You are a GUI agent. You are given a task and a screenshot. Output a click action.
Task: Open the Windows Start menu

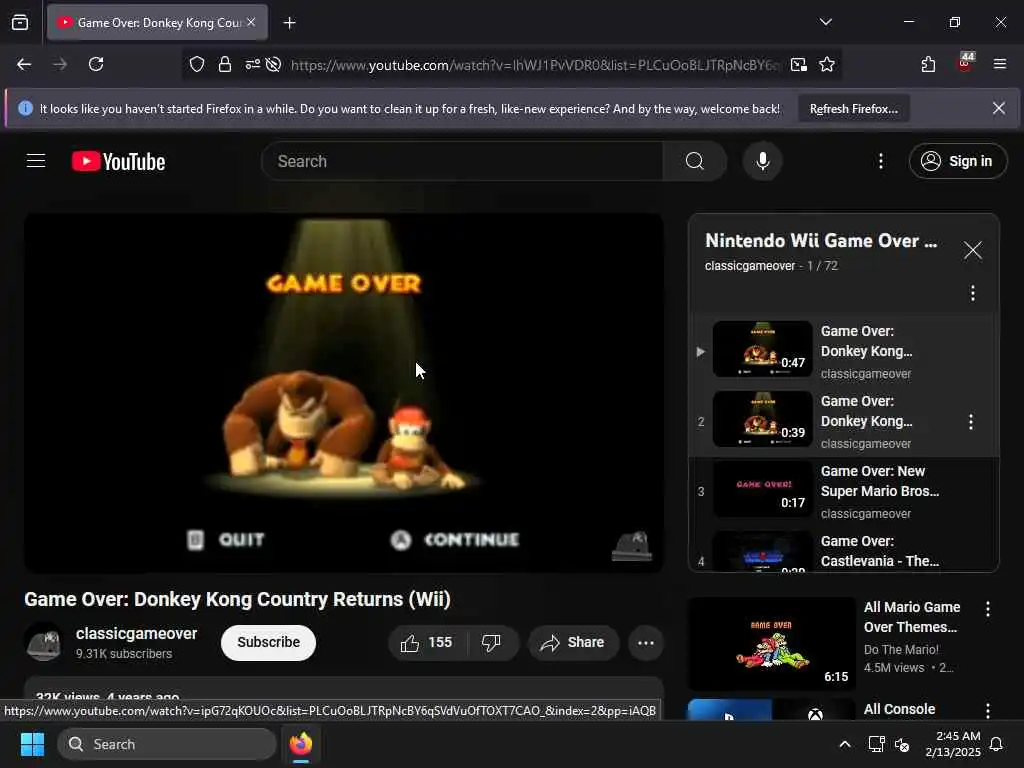[32, 744]
